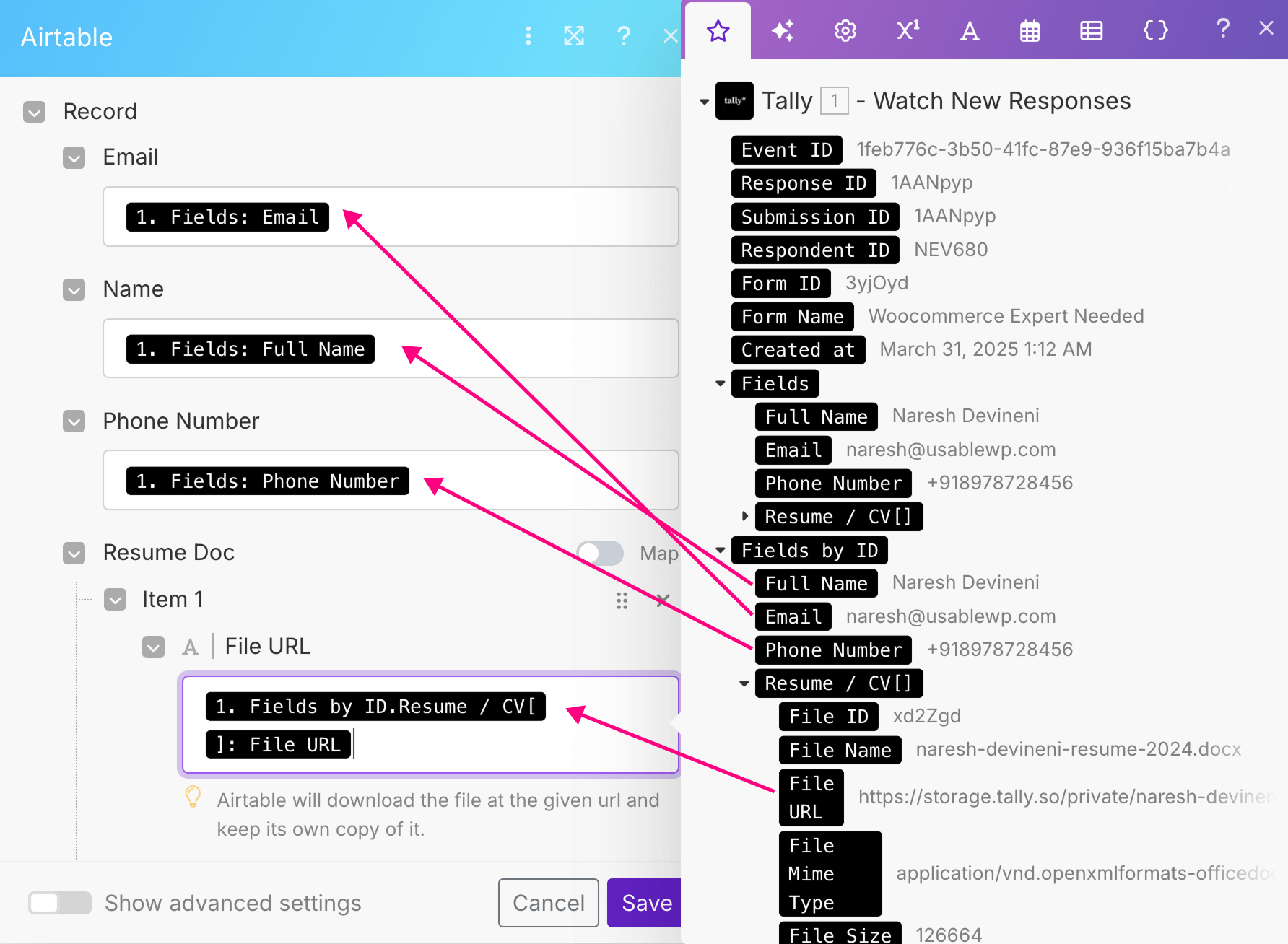Click the text type A icon by File URL
Screen dimensions: 1288x944
click(x=190, y=647)
